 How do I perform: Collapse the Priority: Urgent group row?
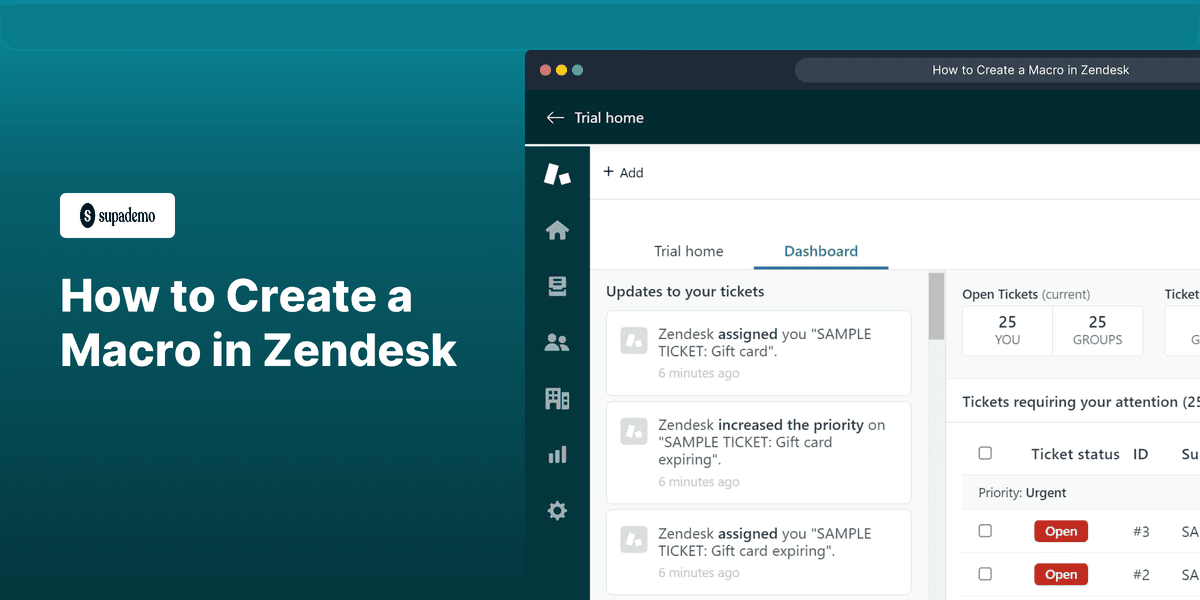[x=1021, y=492]
